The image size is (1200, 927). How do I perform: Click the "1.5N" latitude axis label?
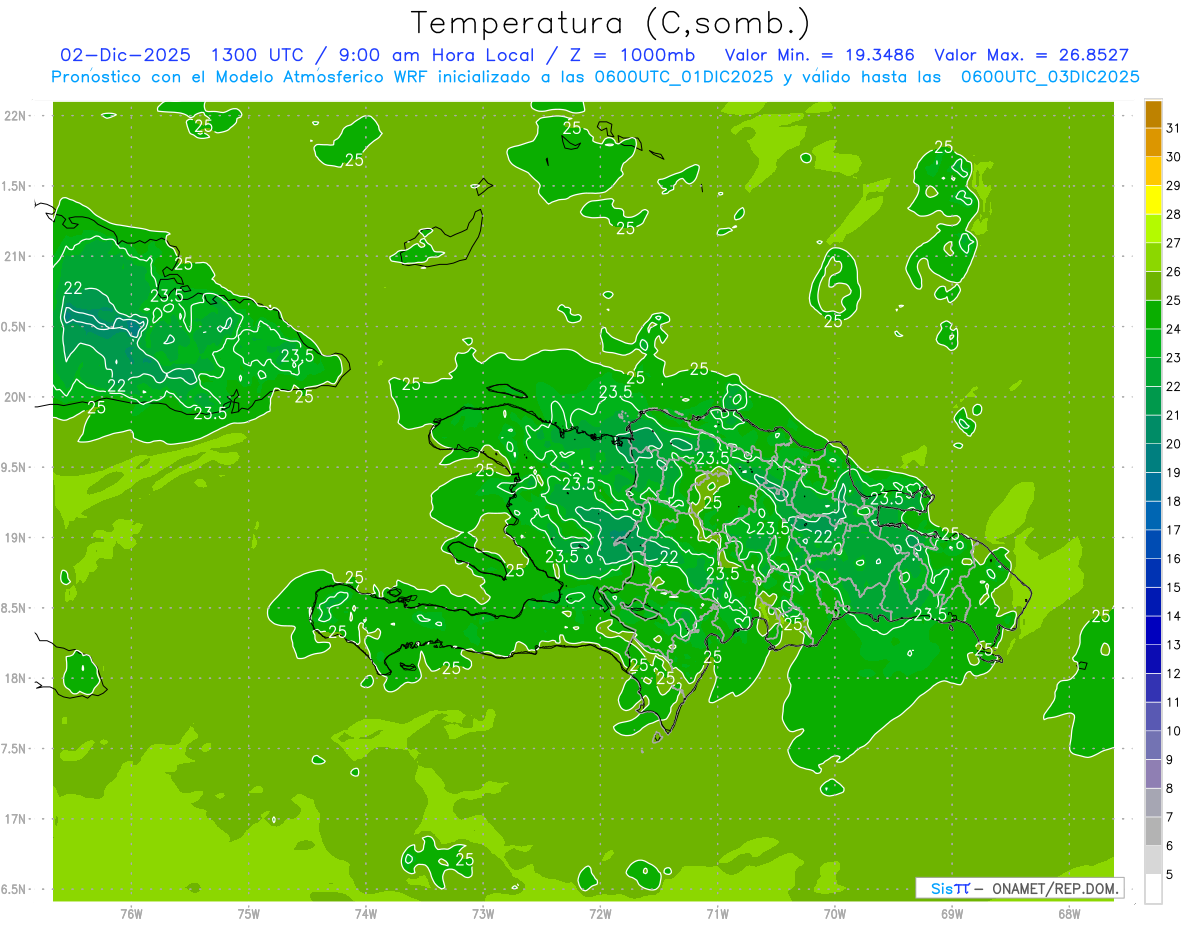[15, 186]
